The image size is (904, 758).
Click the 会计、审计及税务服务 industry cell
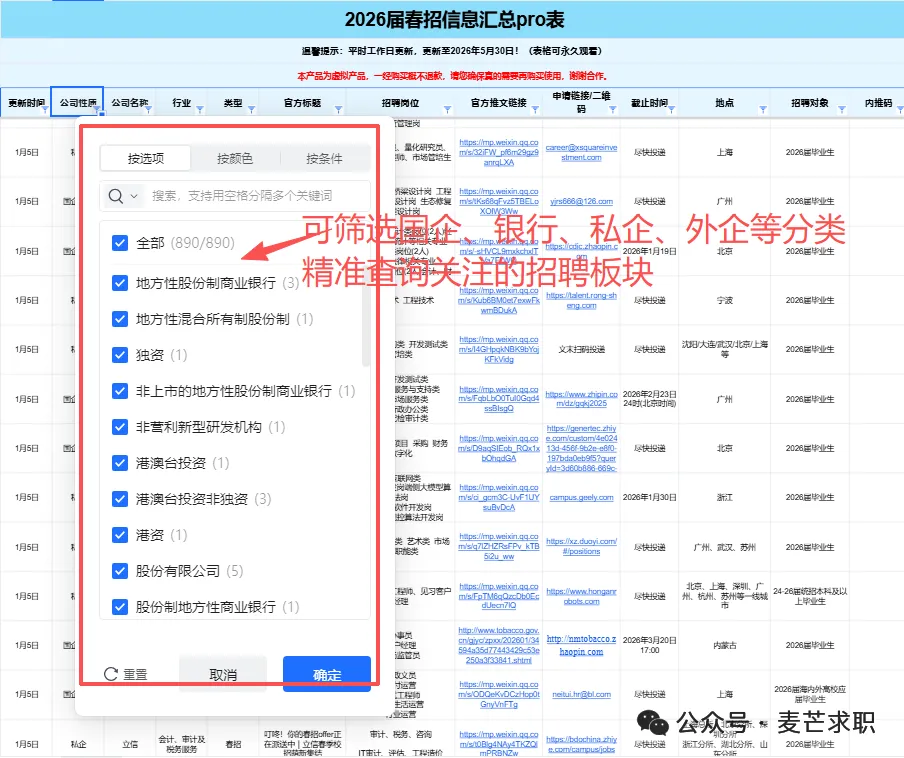point(181,744)
